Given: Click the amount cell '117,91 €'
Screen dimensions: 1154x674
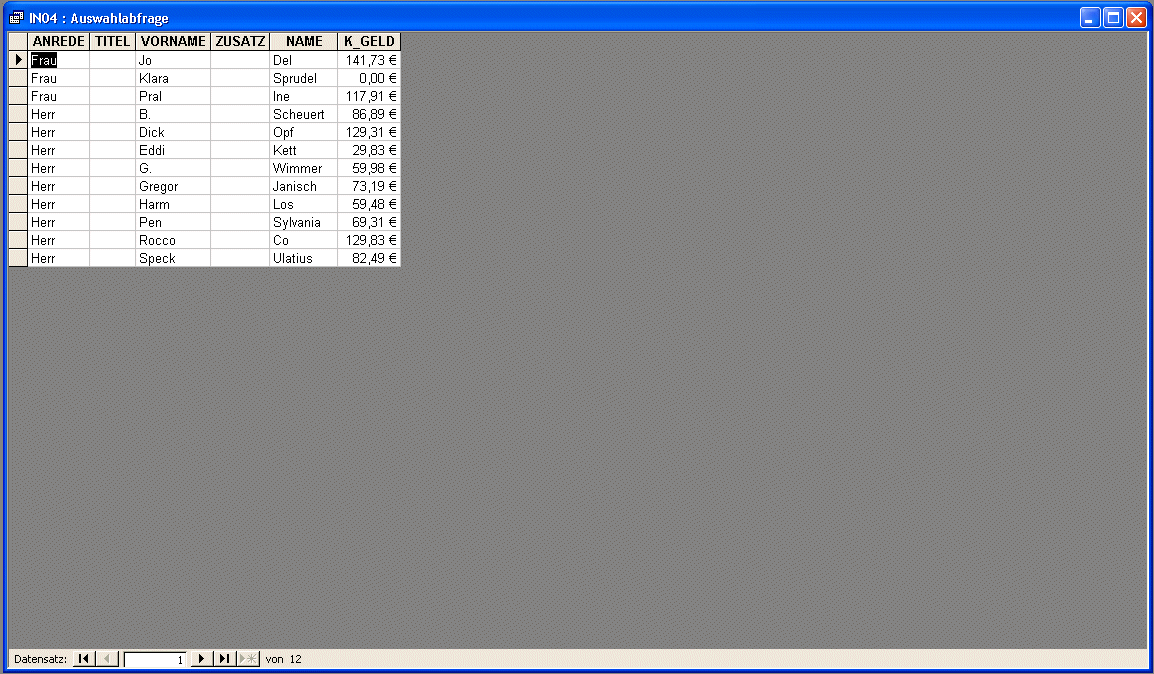Looking at the screenshot, I should pyautogui.click(x=369, y=96).
